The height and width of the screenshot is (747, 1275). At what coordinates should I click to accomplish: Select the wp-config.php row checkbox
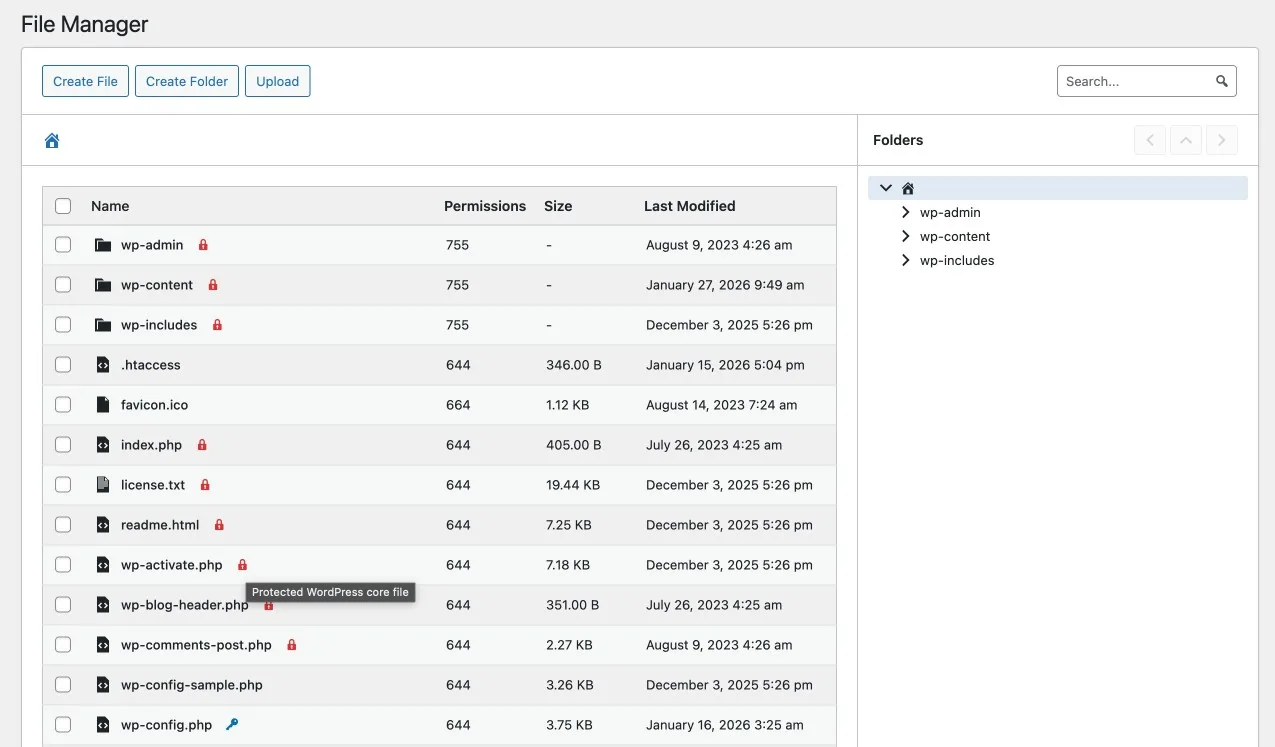(63, 725)
